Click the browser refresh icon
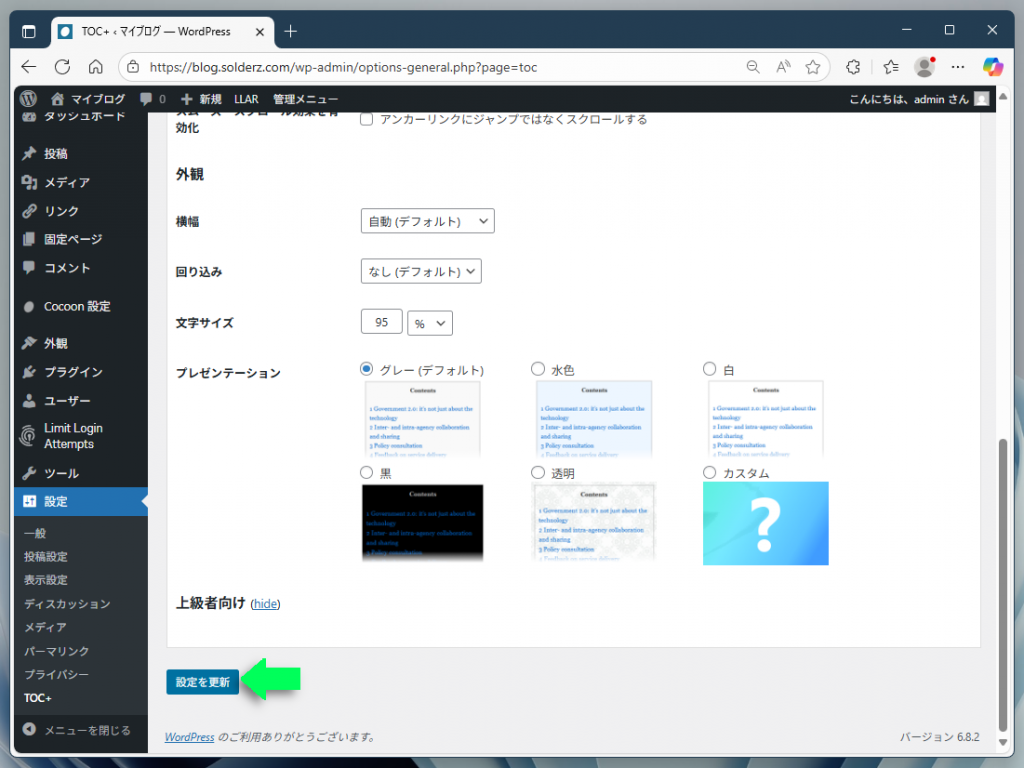1024x768 pixels. click(x=62, y=67)
